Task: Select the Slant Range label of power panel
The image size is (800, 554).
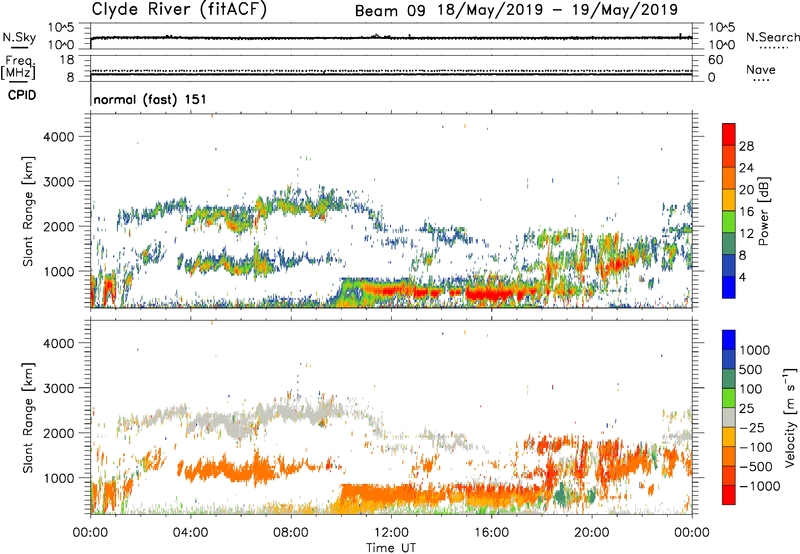Action: [x=28, y=211]
